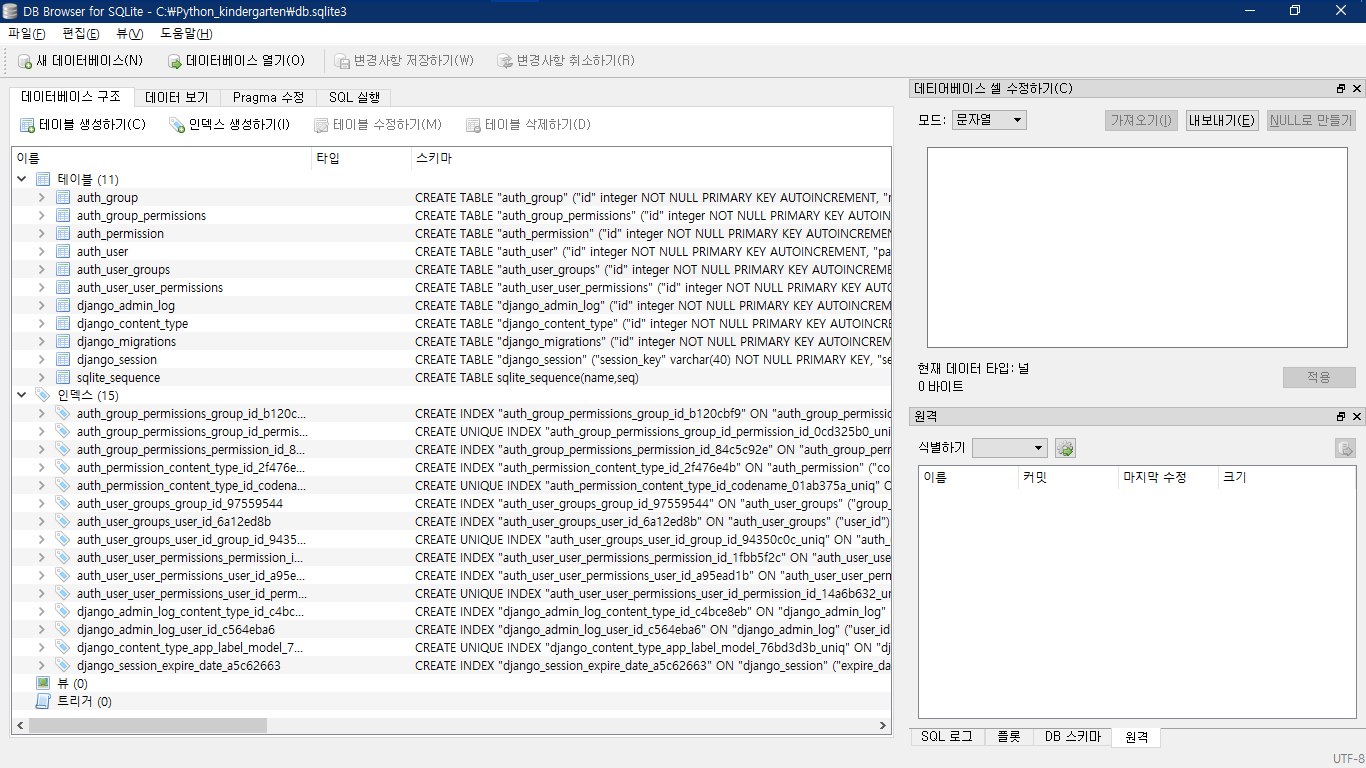Close the 데이터베이스 셀 수정하기 panel

coord(1357,89)
